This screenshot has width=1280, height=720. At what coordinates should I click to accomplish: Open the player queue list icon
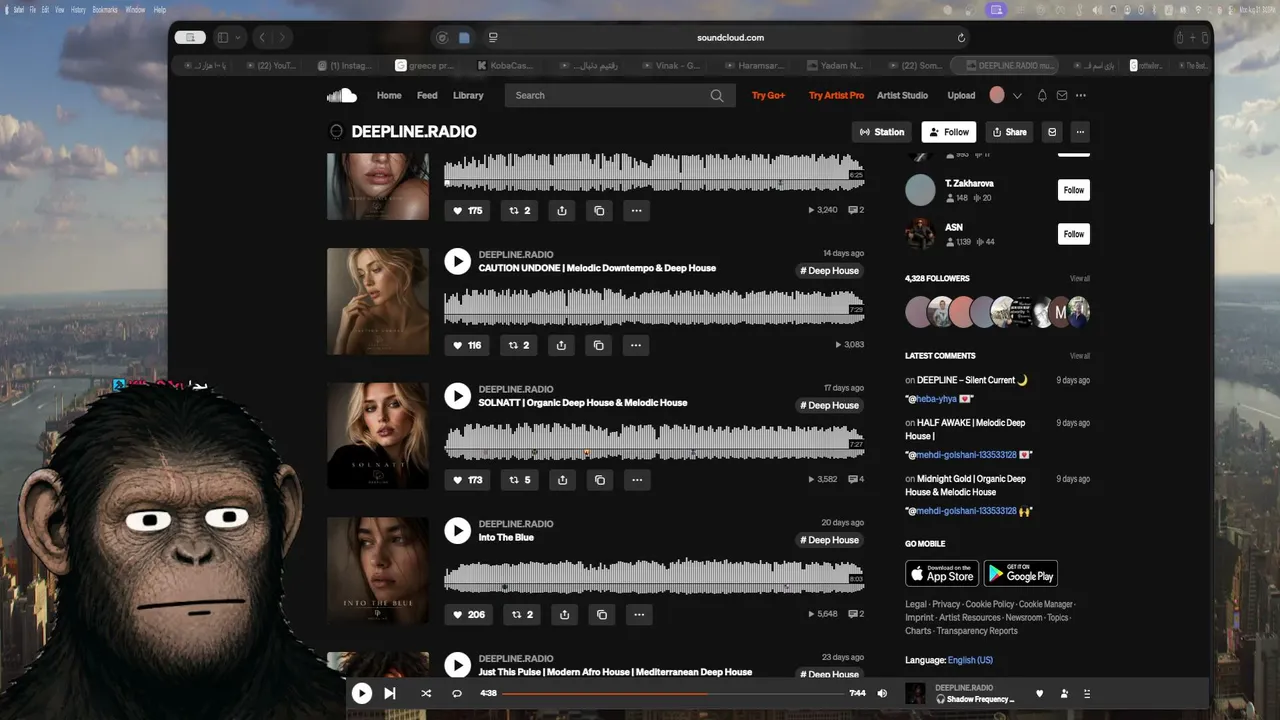[1087, 694]
